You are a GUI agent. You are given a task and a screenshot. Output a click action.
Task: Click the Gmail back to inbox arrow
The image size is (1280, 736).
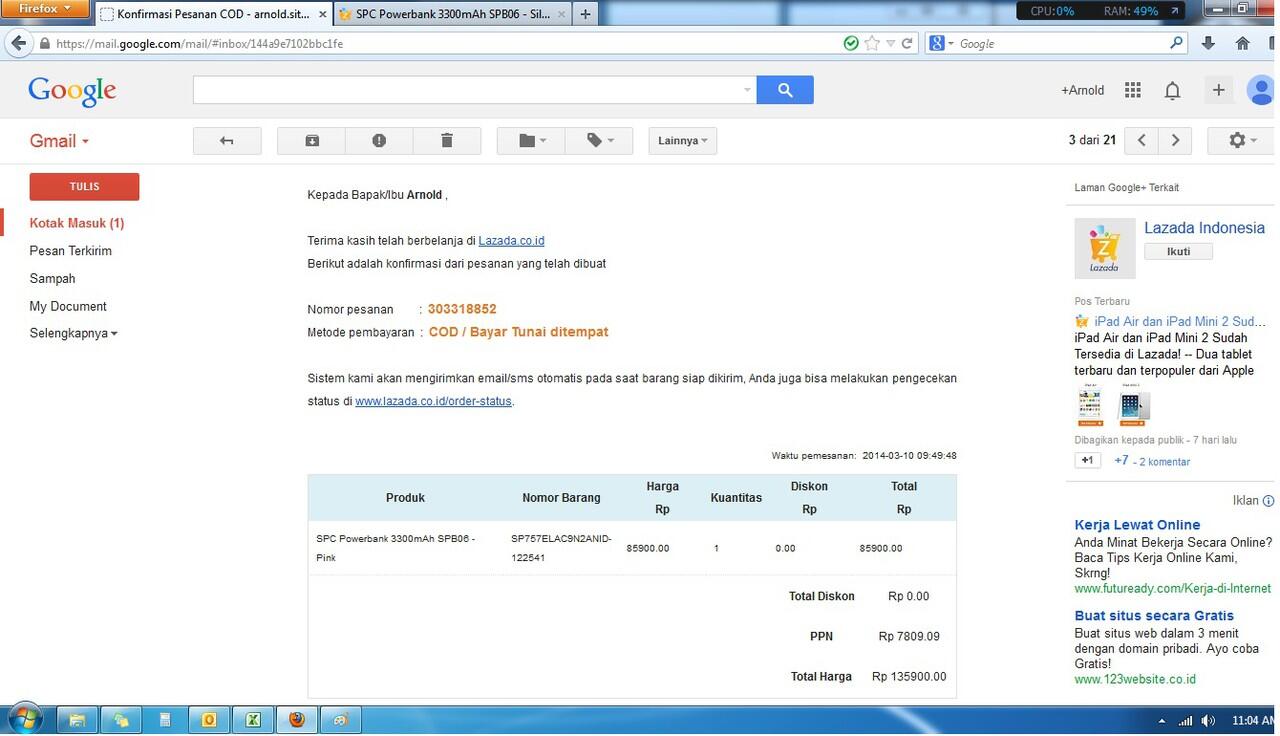(227, 141)
